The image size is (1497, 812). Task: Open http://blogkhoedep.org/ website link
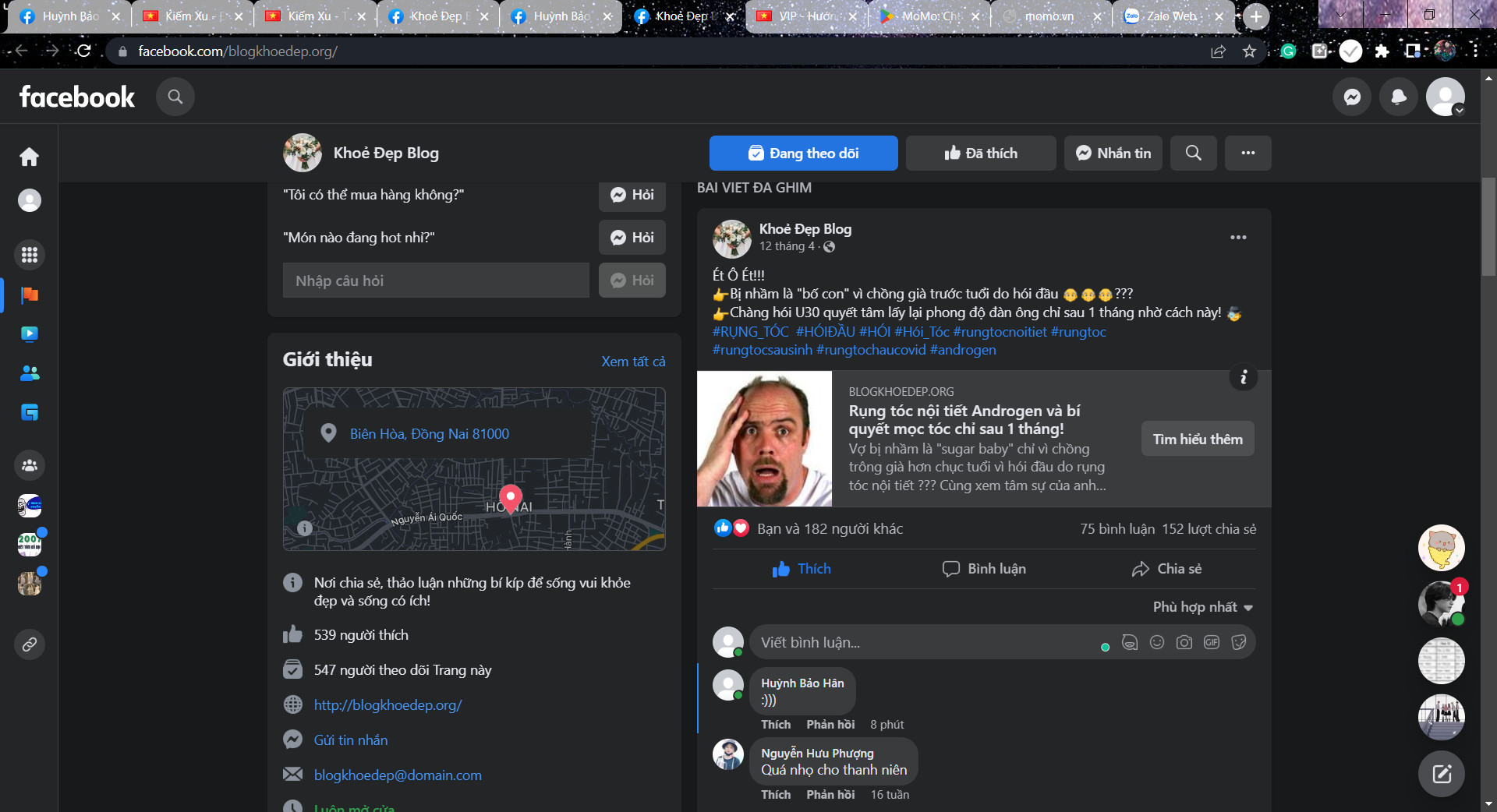(388, 705)
